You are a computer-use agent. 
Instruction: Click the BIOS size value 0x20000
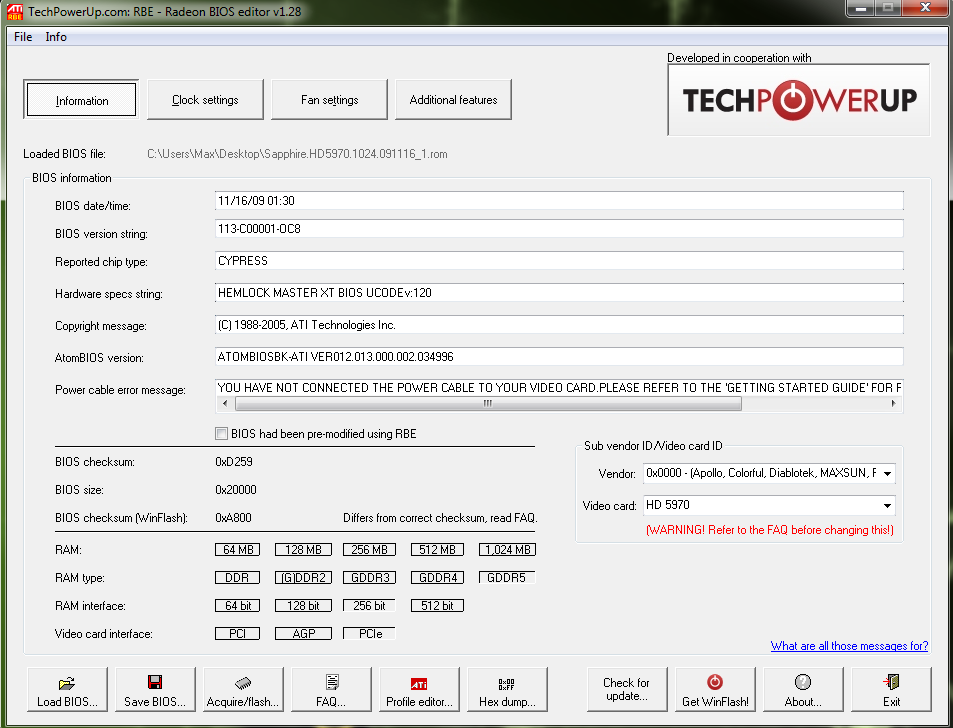click(x=236, y=490)
